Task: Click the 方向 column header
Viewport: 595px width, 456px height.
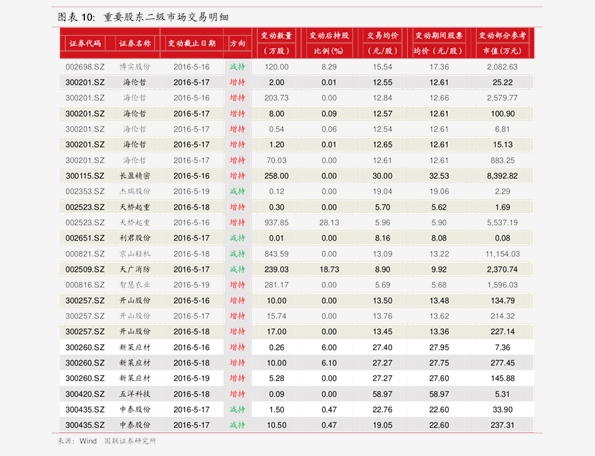Action: [x=238, y=43]
